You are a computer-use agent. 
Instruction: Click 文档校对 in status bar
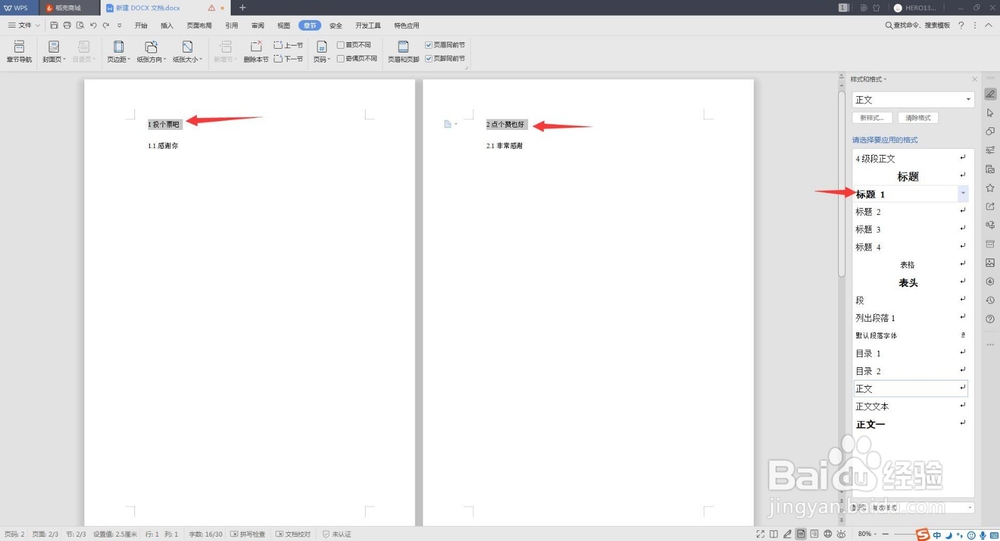pyautogui.click(x=293, y=534)
